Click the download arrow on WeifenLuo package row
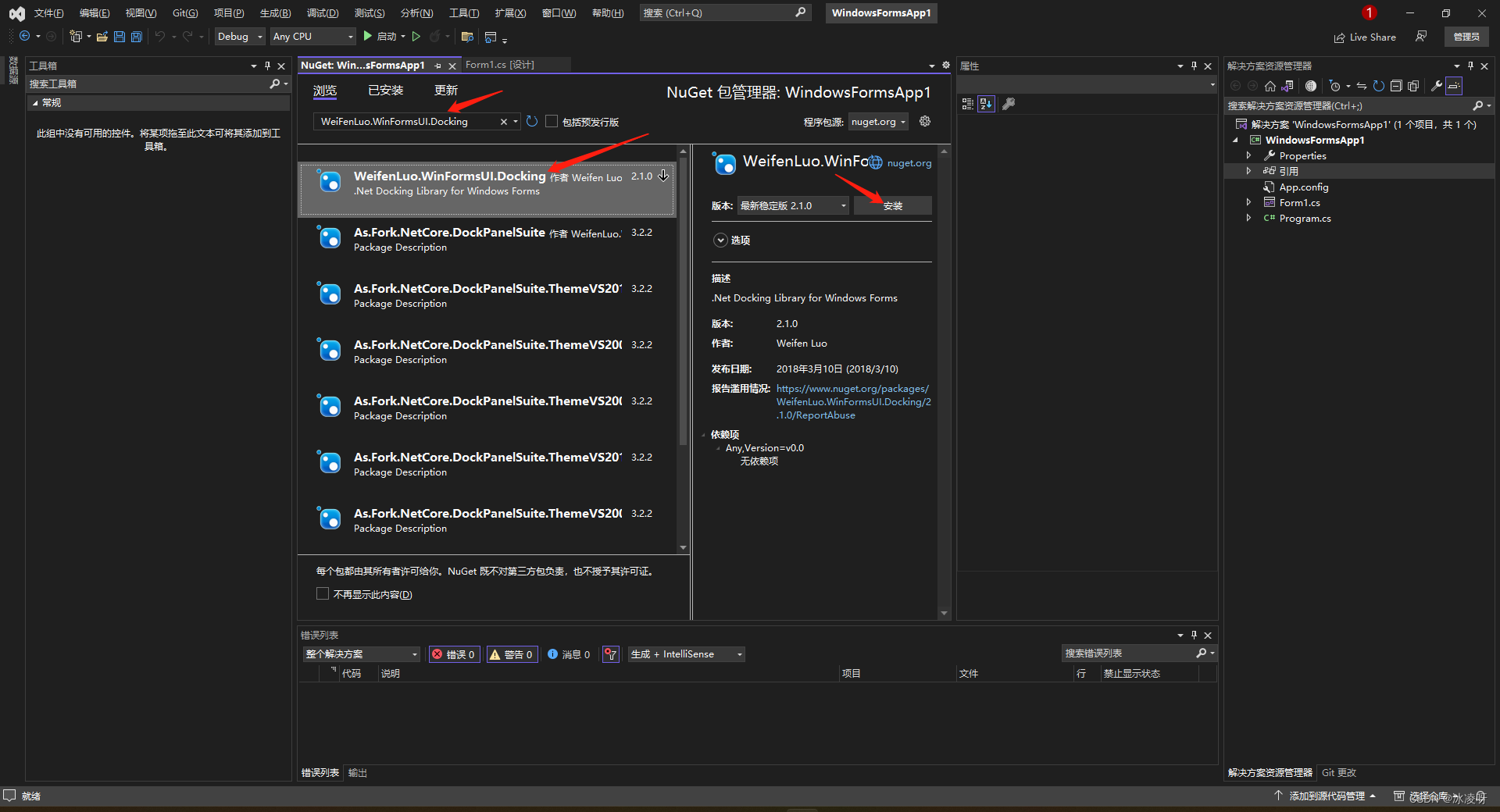Viewport: 1500px width, 812px height. pos(663,176)
